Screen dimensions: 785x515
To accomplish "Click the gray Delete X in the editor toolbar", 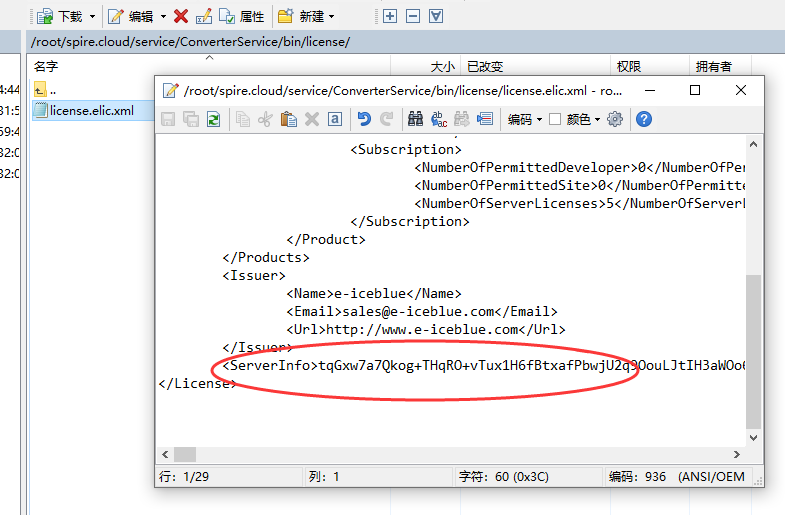I will pos(312,119).
